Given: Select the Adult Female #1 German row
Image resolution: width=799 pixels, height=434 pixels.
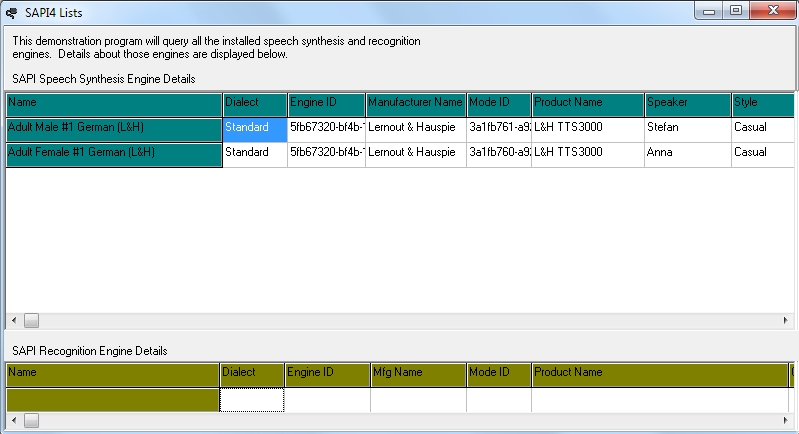Looking at the screenshot, I should click(x=113, y=153).
